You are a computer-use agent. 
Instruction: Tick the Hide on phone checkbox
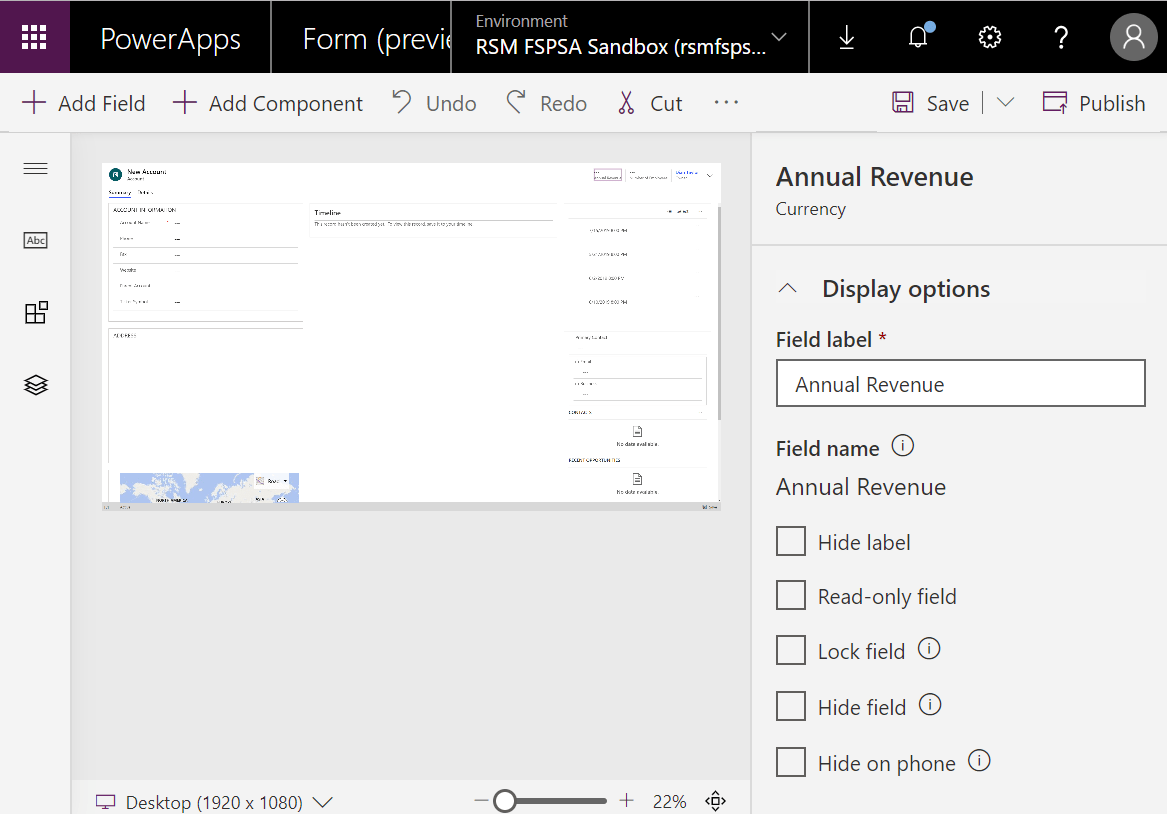[790, 762]
